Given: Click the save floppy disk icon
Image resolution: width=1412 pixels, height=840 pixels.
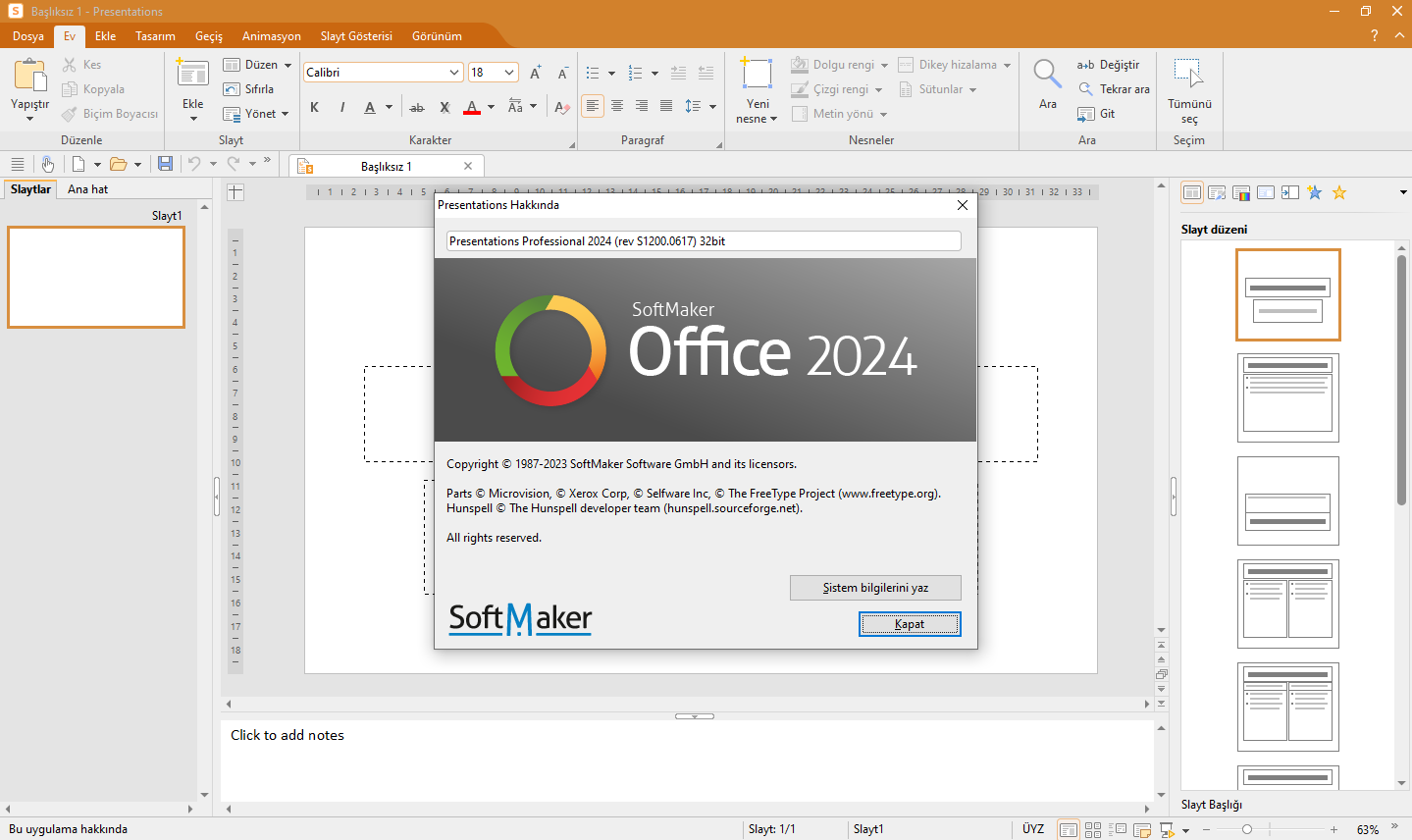Looking at the screenshot, I should pos(165,164).
